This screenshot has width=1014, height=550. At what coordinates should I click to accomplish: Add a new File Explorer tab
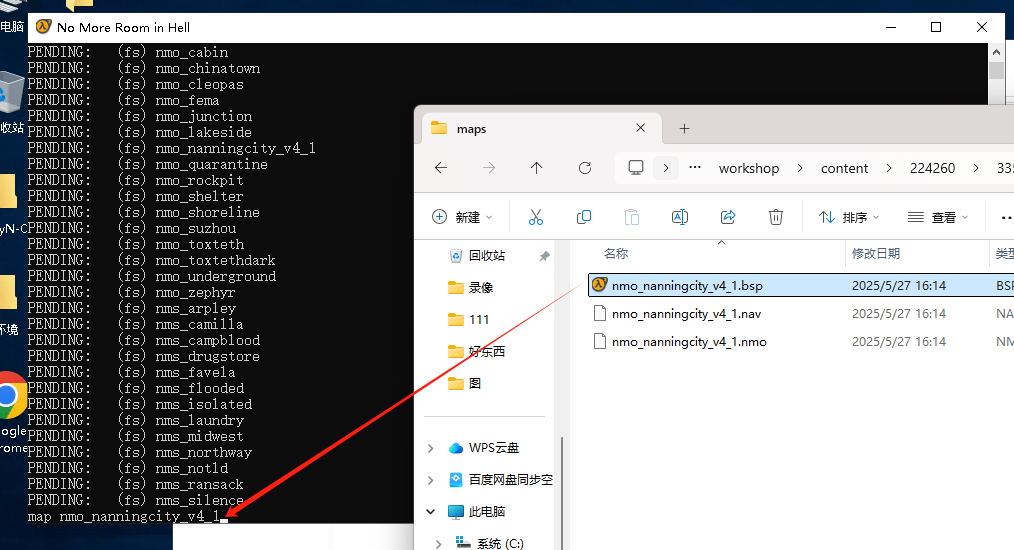coord(684,129)
